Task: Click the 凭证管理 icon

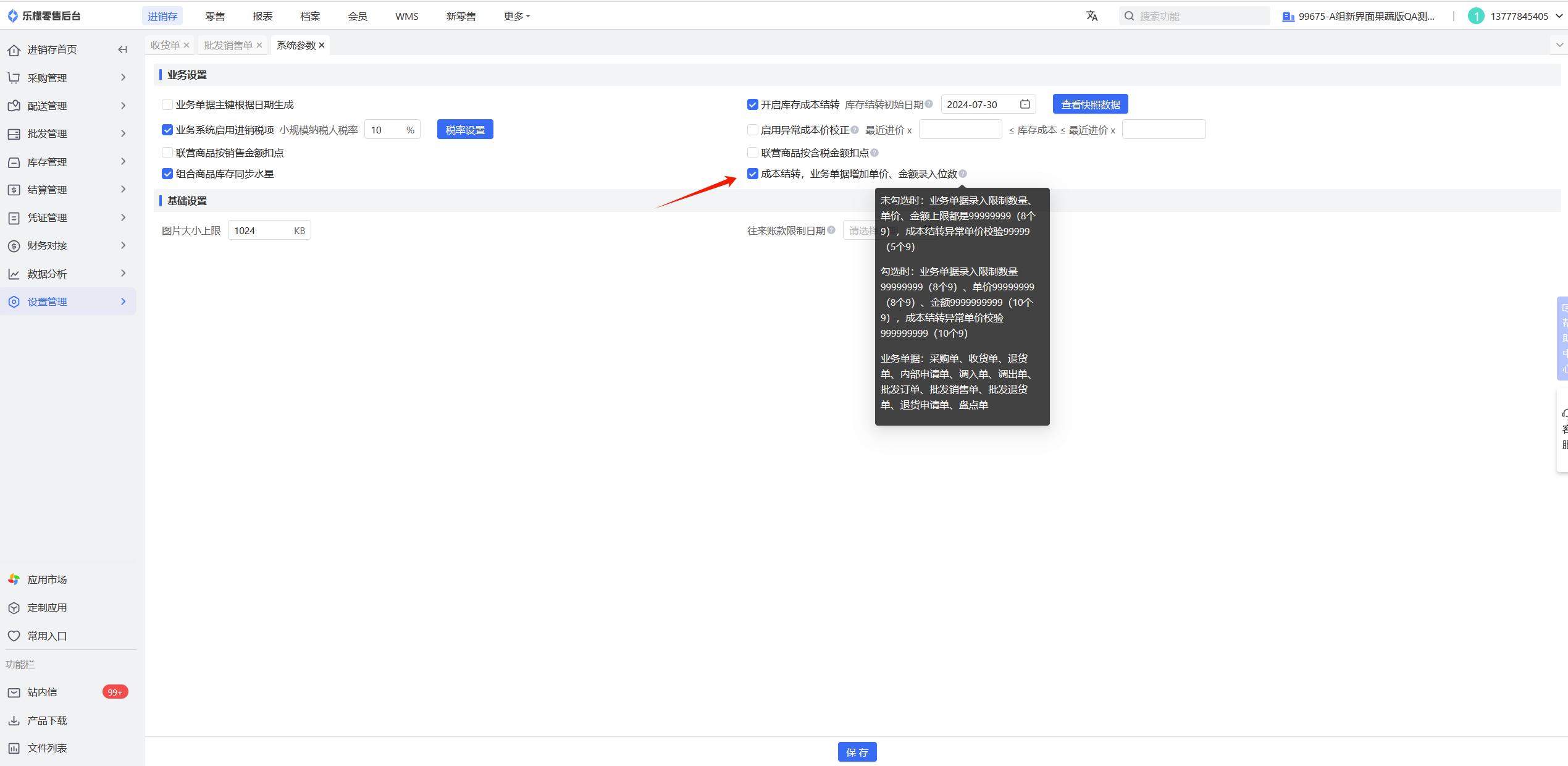Action: click(14, 217)
